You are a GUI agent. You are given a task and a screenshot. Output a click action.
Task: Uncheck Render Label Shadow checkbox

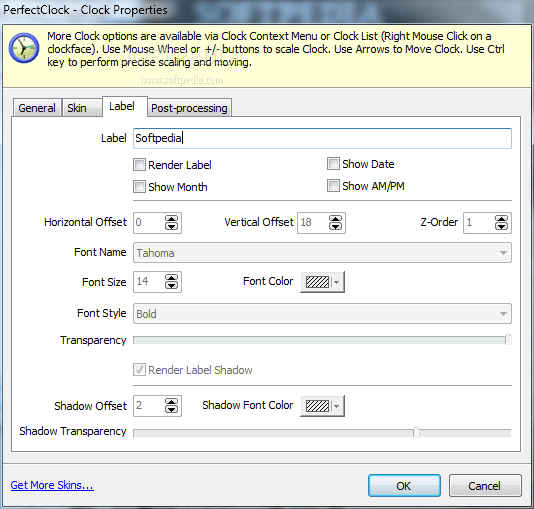click(139, 370)
